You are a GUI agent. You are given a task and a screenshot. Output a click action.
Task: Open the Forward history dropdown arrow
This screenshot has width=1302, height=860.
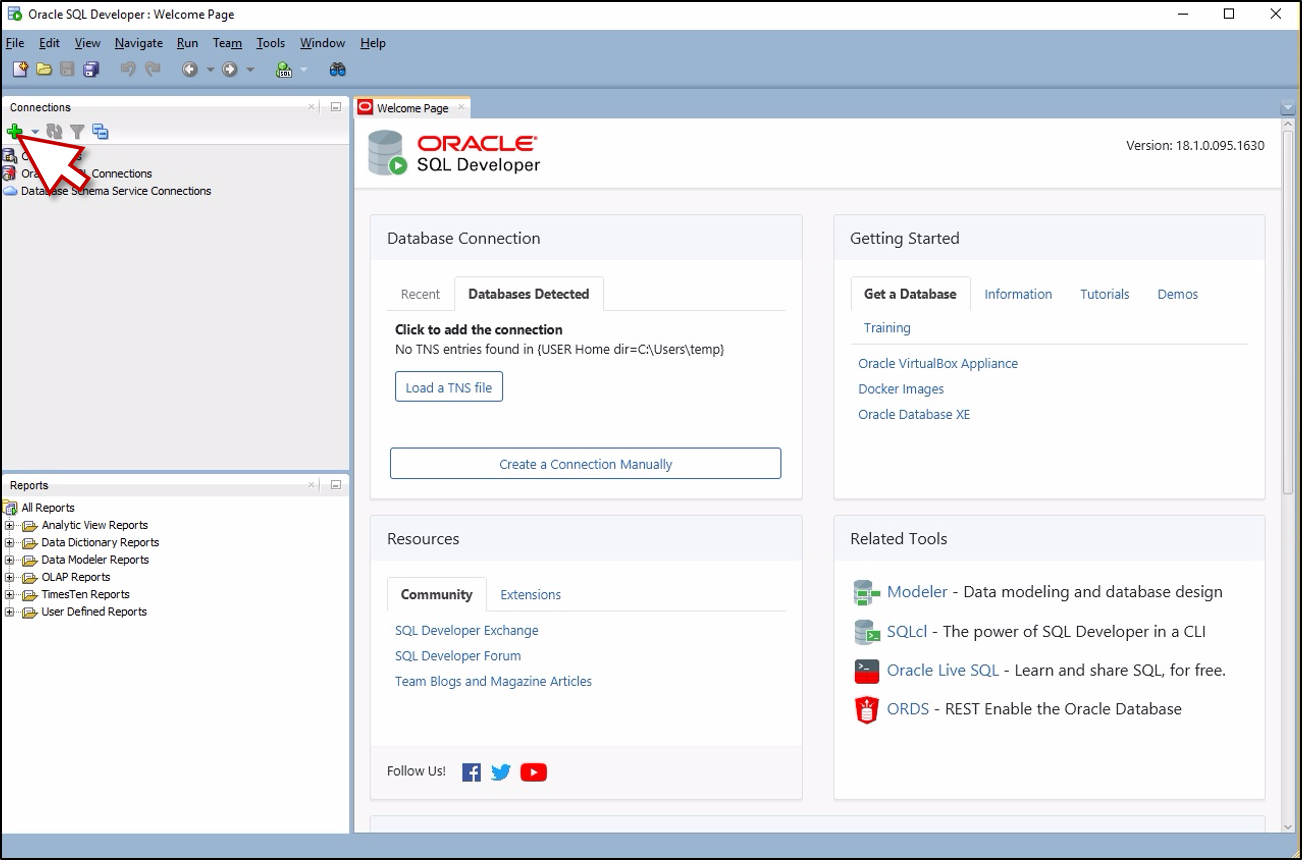250,70
